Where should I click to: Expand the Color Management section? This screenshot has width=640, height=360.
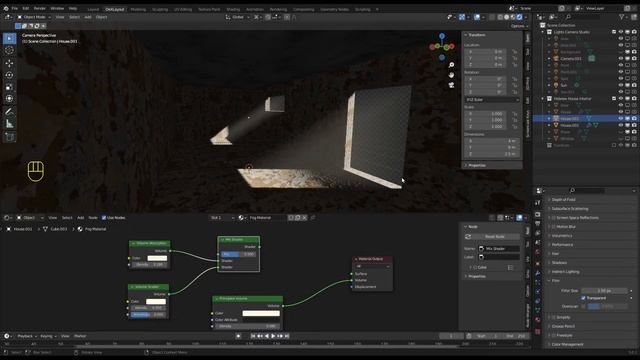[x=567, y=344]
